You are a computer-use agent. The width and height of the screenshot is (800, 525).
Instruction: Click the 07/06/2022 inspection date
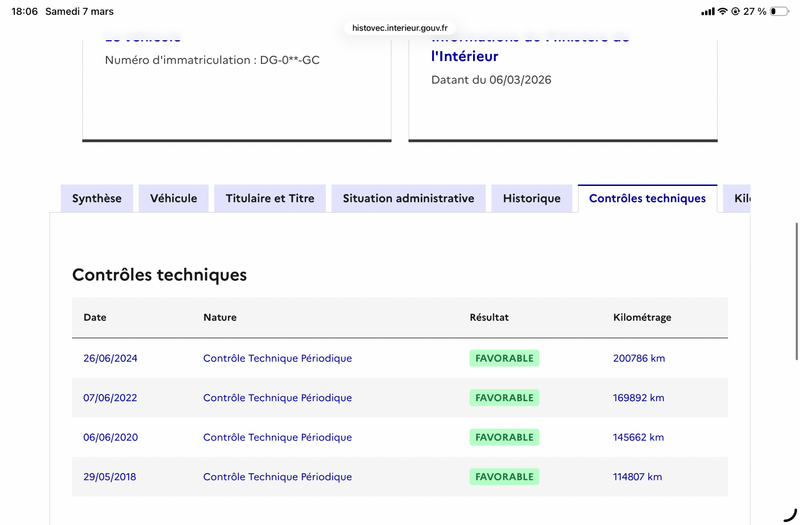(110, 398)
